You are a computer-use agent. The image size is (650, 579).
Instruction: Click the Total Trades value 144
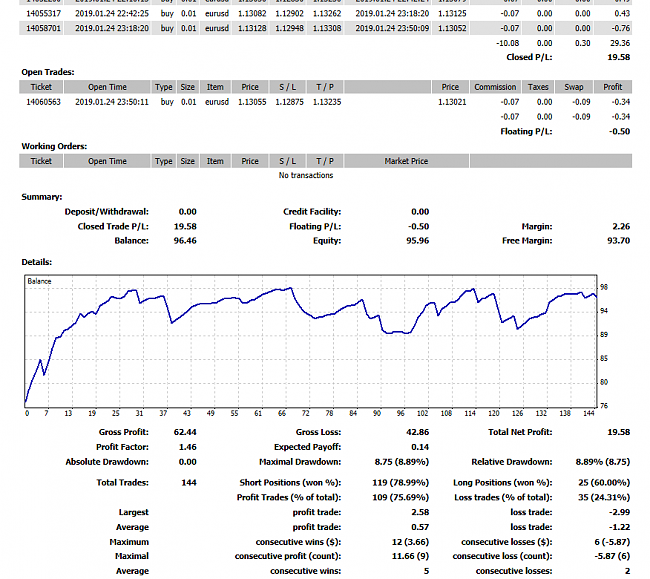189,483
